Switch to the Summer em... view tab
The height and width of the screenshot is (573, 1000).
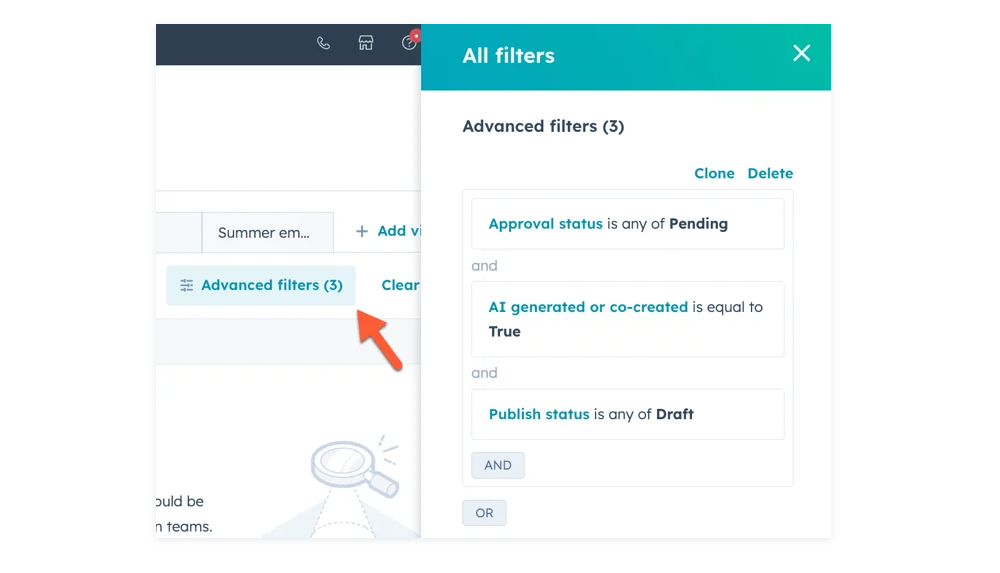pos(264,233)
